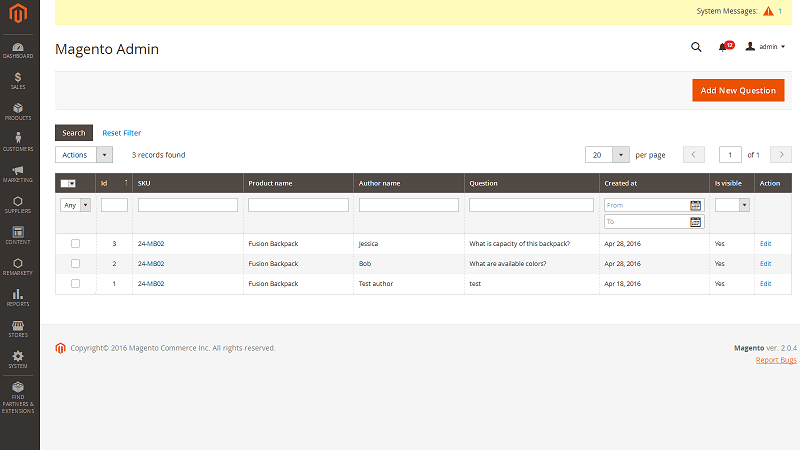Select checkbox for jessica's question row
Viewport: 800px width, 450px height.
point(75,243)
